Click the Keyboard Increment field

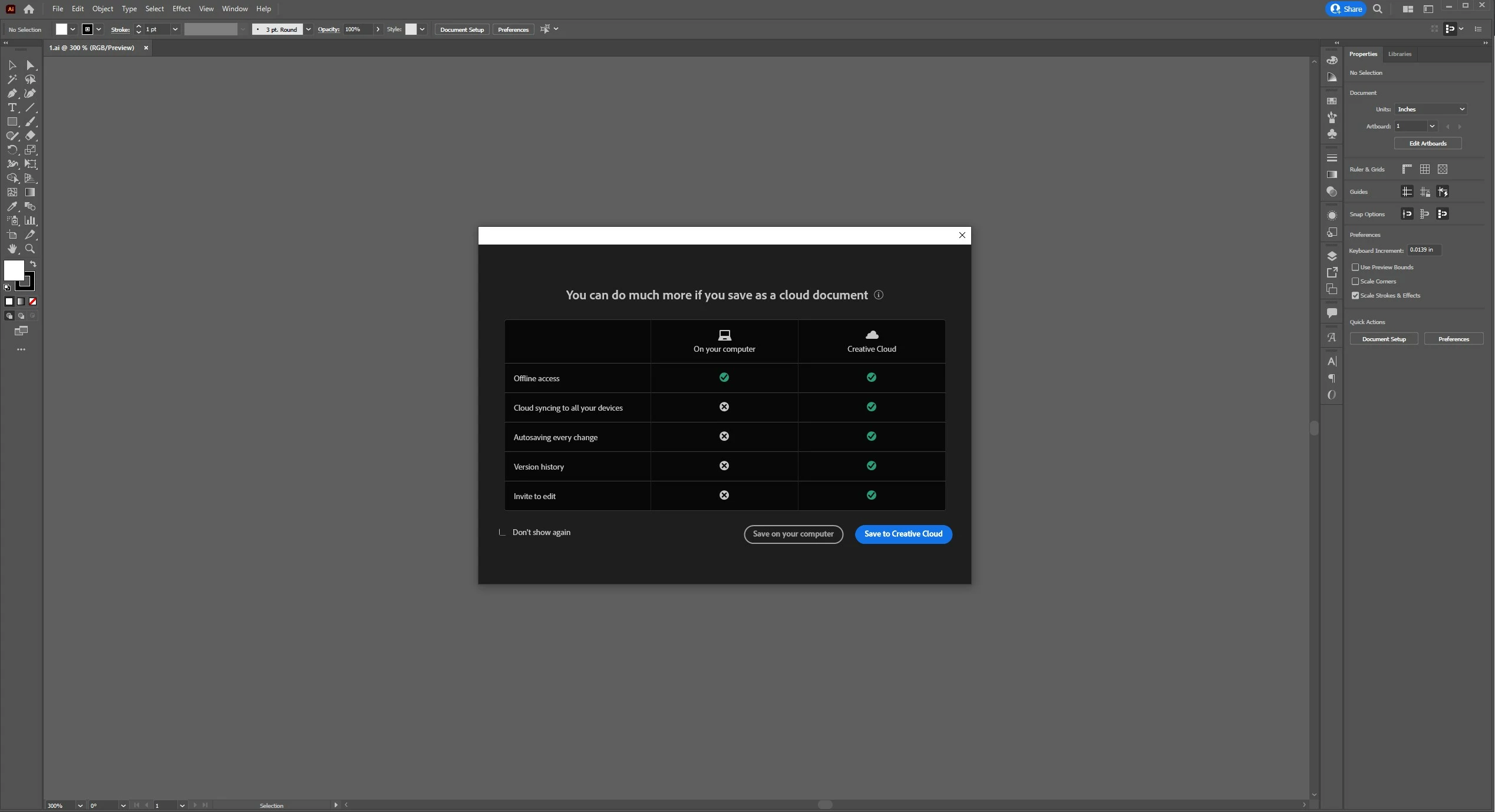point(1424,250)
